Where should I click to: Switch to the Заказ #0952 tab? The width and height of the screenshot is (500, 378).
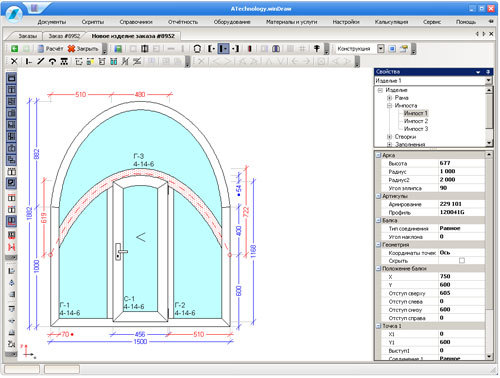click(x=64, y=36)
